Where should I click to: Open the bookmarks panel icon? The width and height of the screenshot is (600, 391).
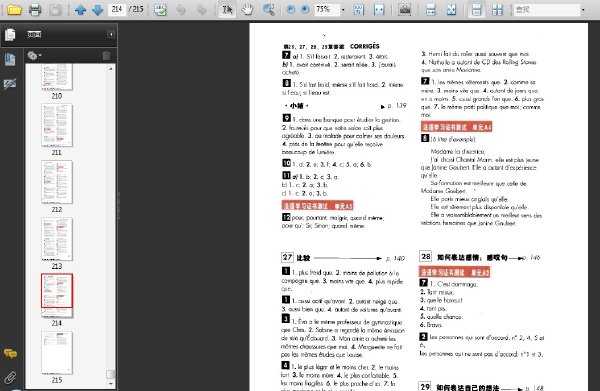10,59
